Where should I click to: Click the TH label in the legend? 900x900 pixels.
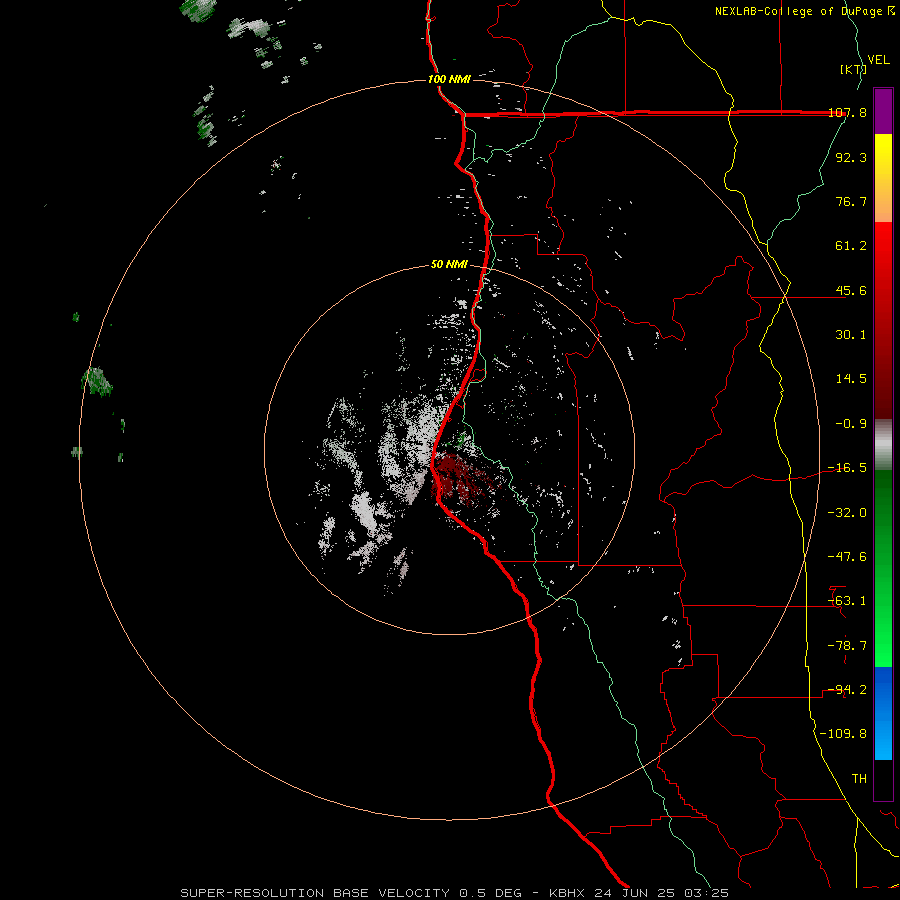pos(859,779)
